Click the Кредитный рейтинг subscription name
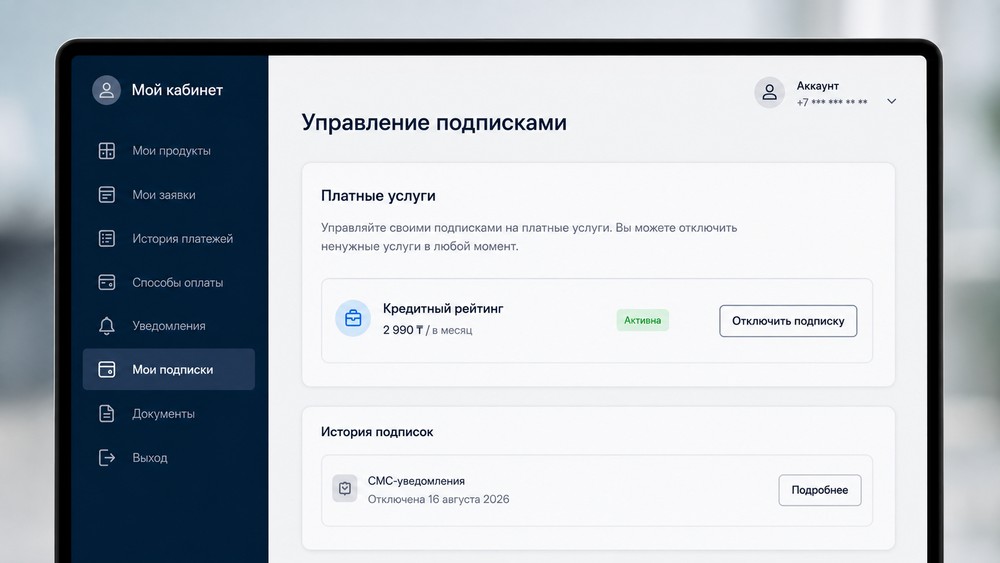 443,308
